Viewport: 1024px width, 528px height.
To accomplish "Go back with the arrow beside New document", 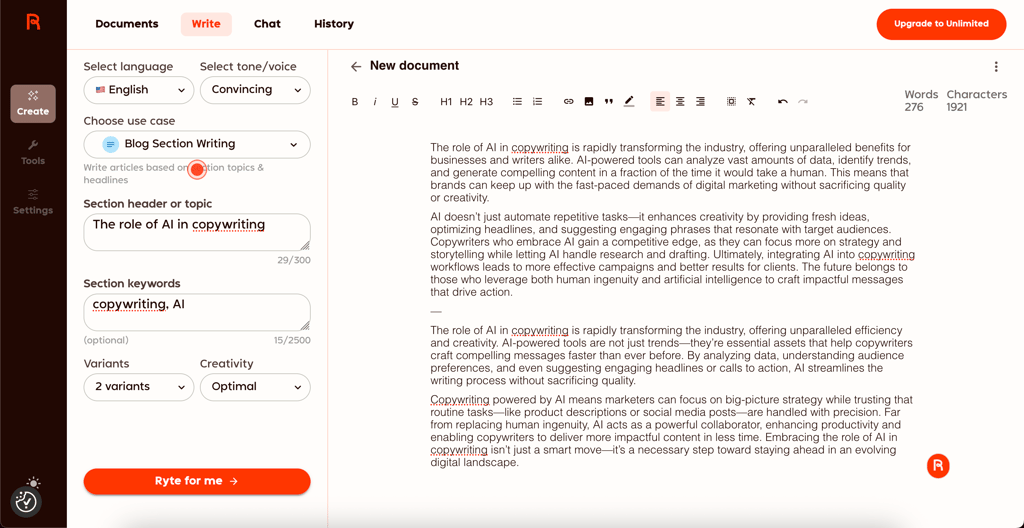I will 356,66.
